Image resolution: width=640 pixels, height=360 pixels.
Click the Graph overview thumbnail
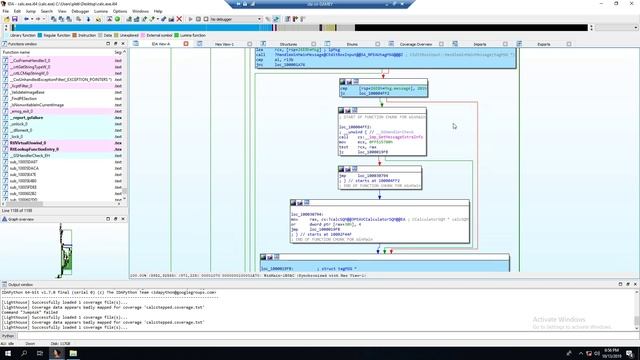pyautogui.click(x=65, y=251)
